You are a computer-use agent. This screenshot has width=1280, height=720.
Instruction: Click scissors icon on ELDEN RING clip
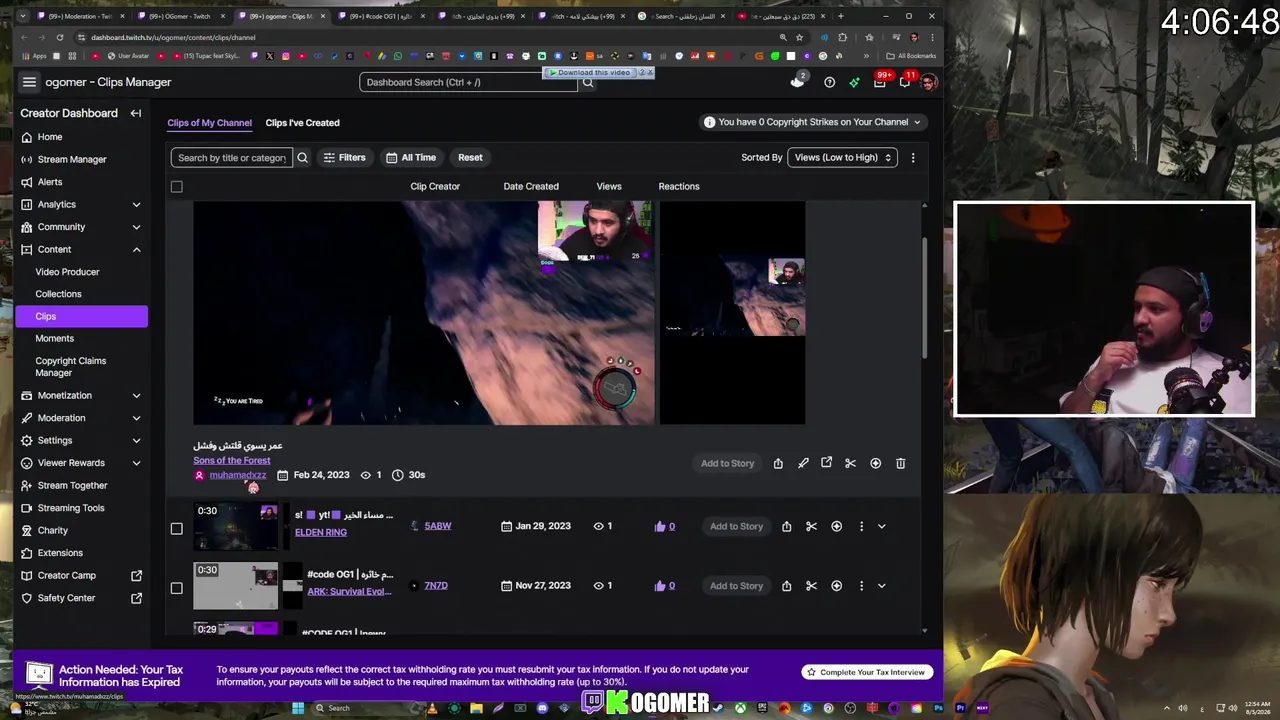click(811, 526)
